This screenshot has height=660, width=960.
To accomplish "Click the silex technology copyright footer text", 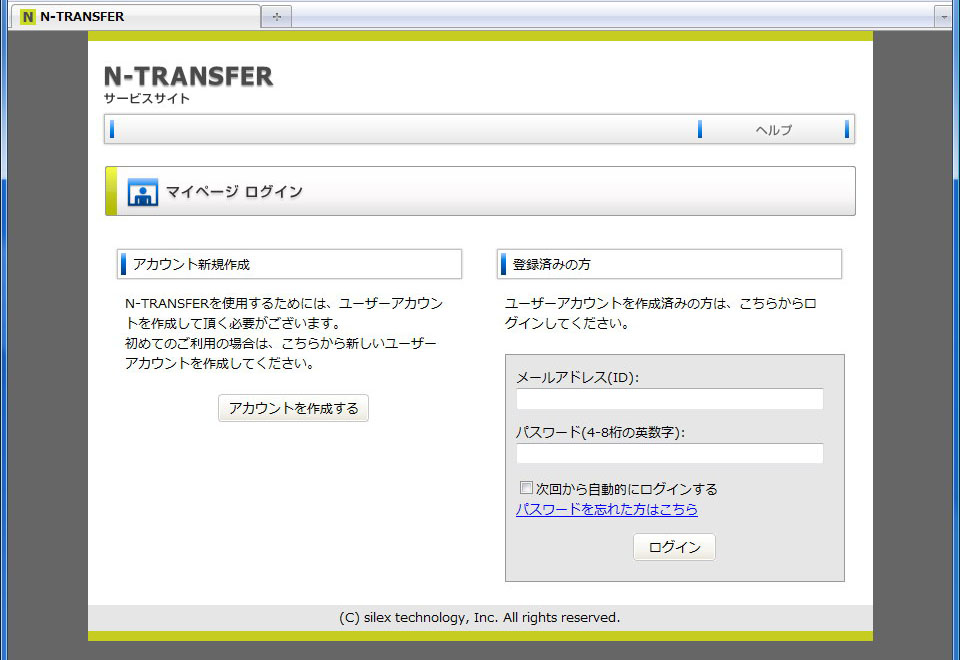I will pos(480,617).
